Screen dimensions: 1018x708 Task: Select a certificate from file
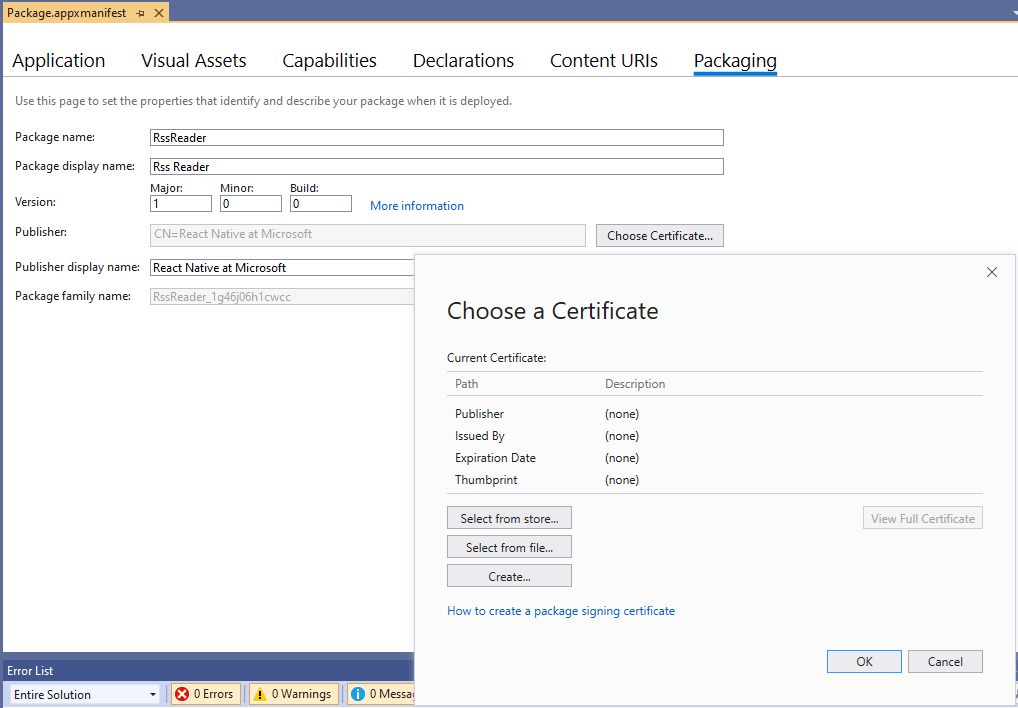pyautogui.click(x=509, y=546)
